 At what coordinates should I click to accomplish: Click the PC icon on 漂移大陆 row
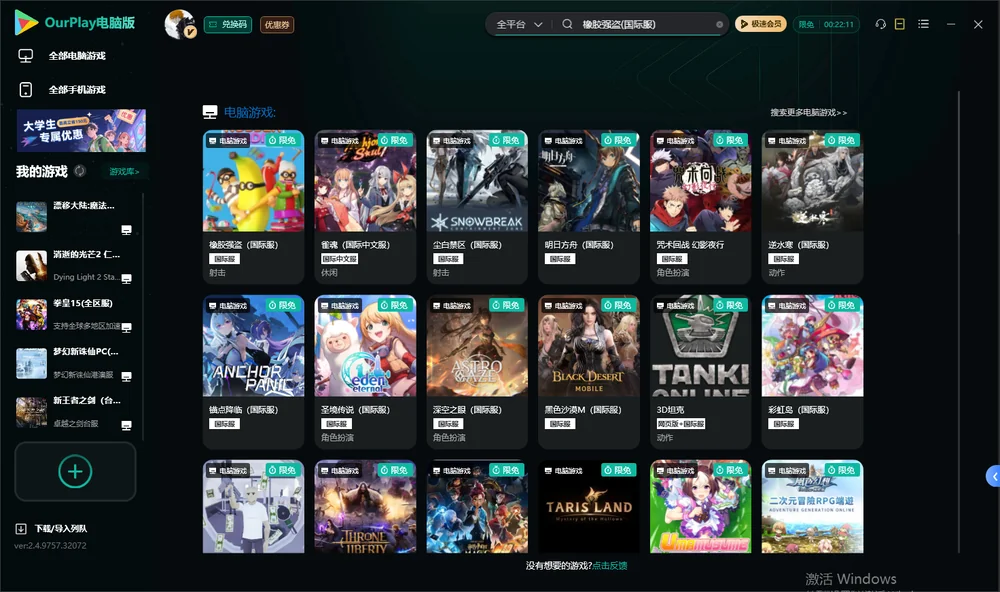(126, 230)
